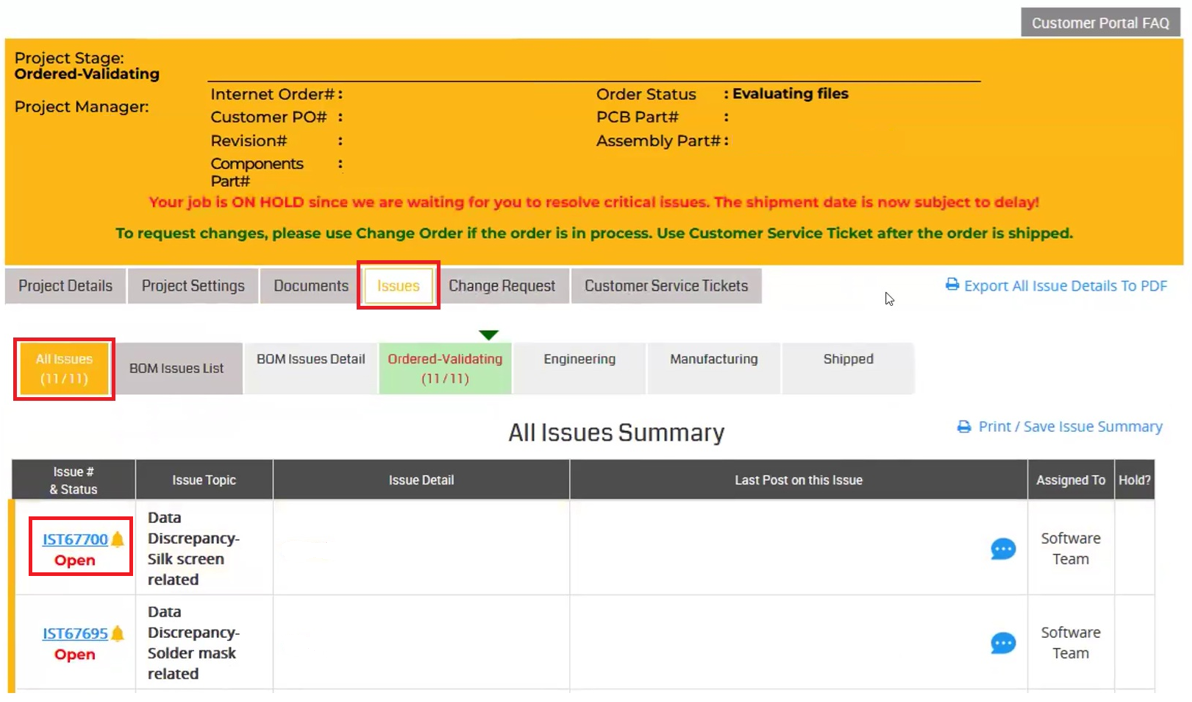Select the Customer Service Tickets tab
Image resolution: width=1192 pixels, height=702 pixels.
[666, 285]
